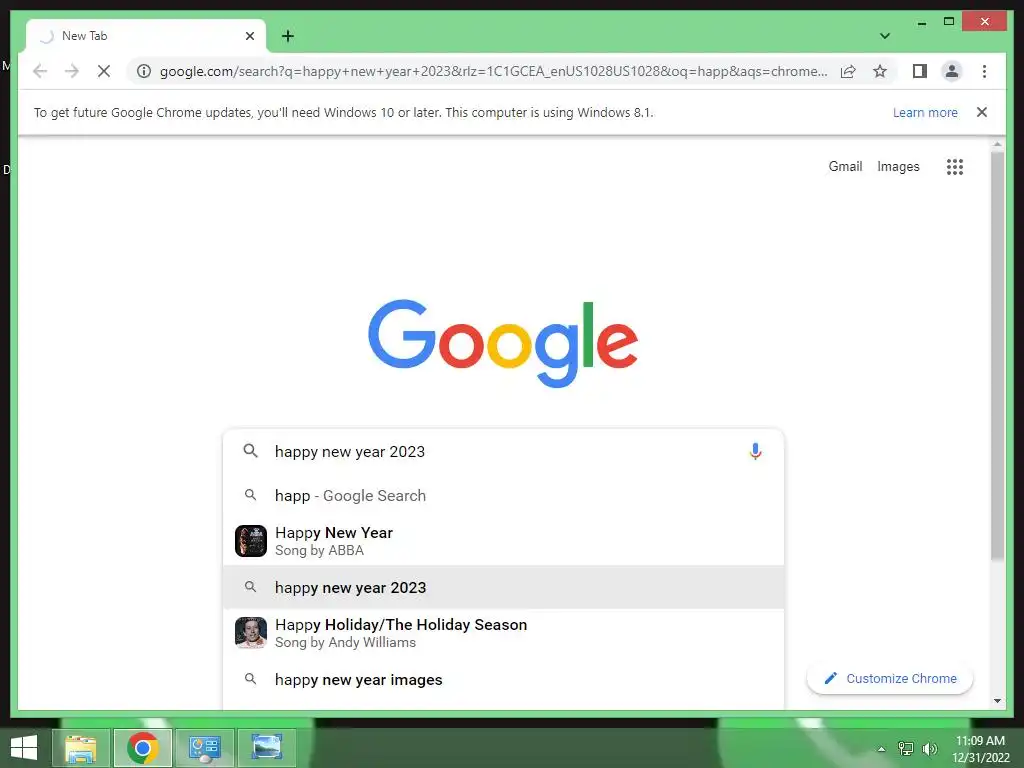Maximize the Chrome window
This screenshot has height=768, width=1024.
coord(949,22)
